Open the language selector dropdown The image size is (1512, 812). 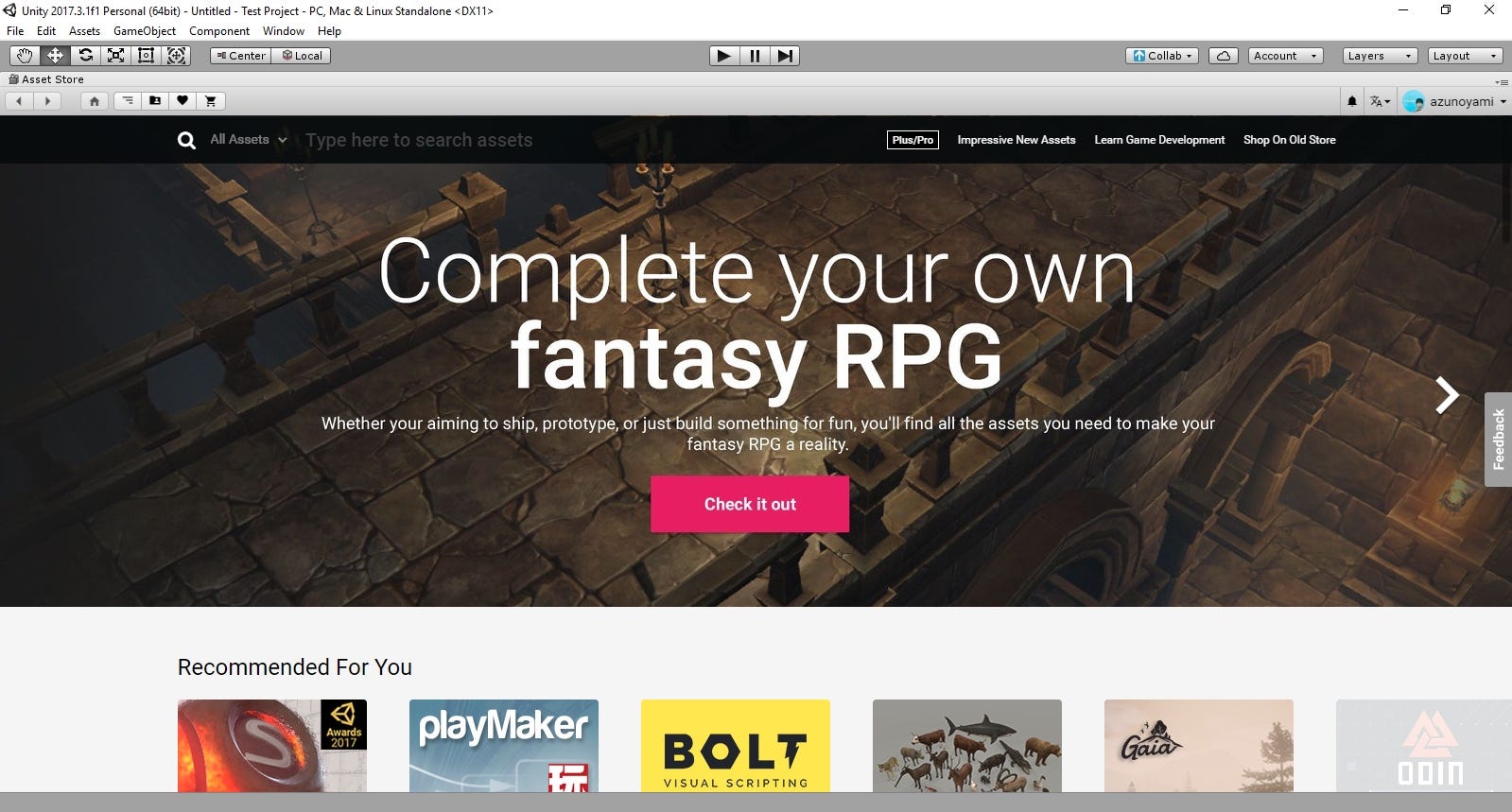[x=1380, y=101]
